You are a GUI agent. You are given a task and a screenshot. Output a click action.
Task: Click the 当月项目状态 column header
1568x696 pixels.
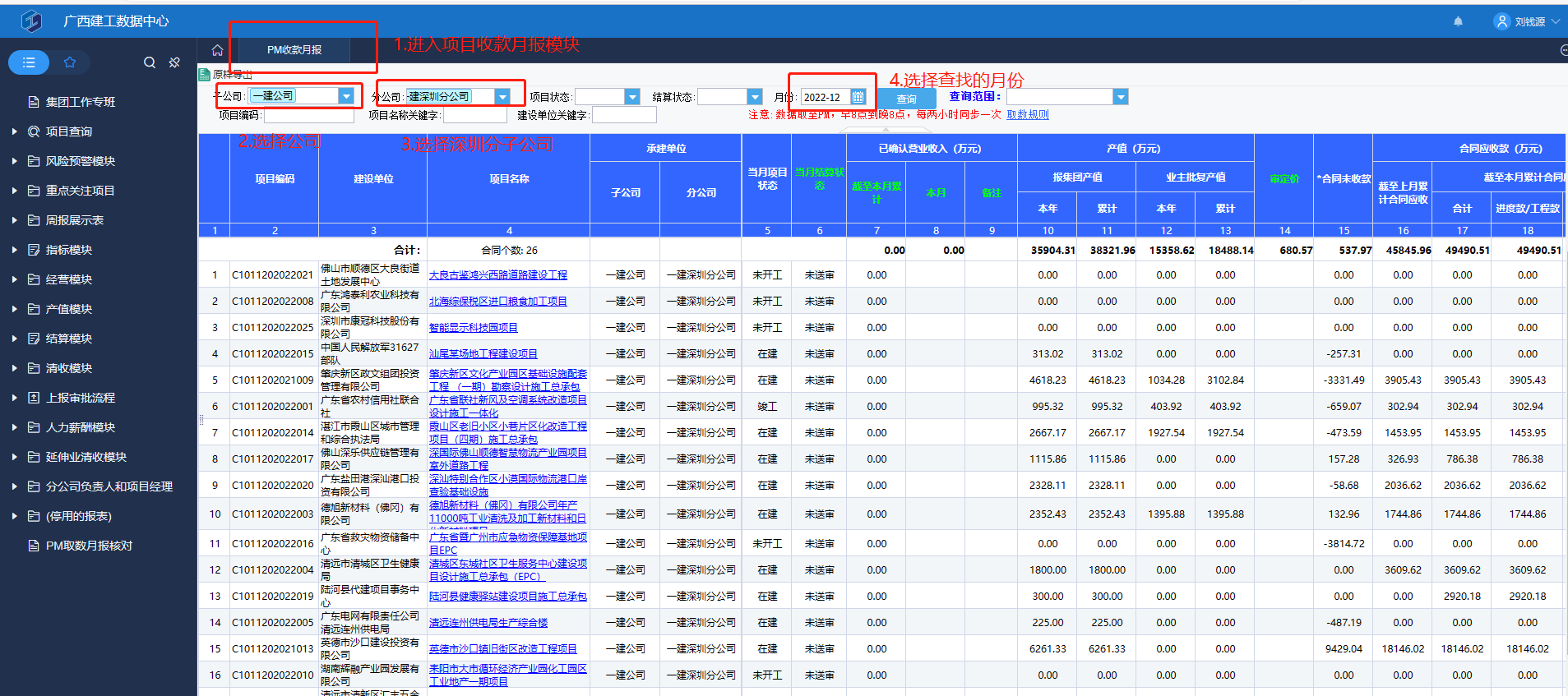click(x=767, y=179)
